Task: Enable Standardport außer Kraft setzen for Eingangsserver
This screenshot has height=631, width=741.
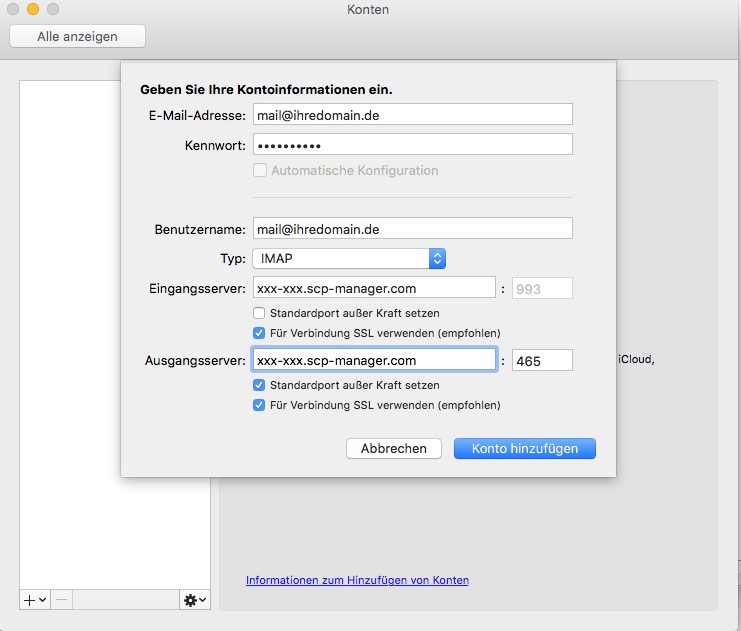Action: (260, 313)
